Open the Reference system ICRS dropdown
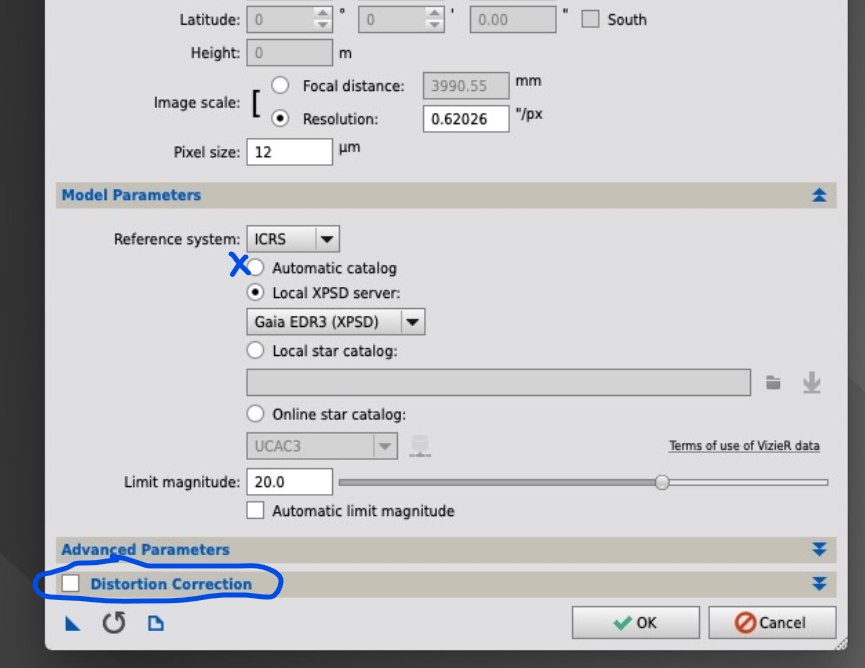The height and width of the screenshot is (668, 865). pyautogui.click(x=293, y=239)
